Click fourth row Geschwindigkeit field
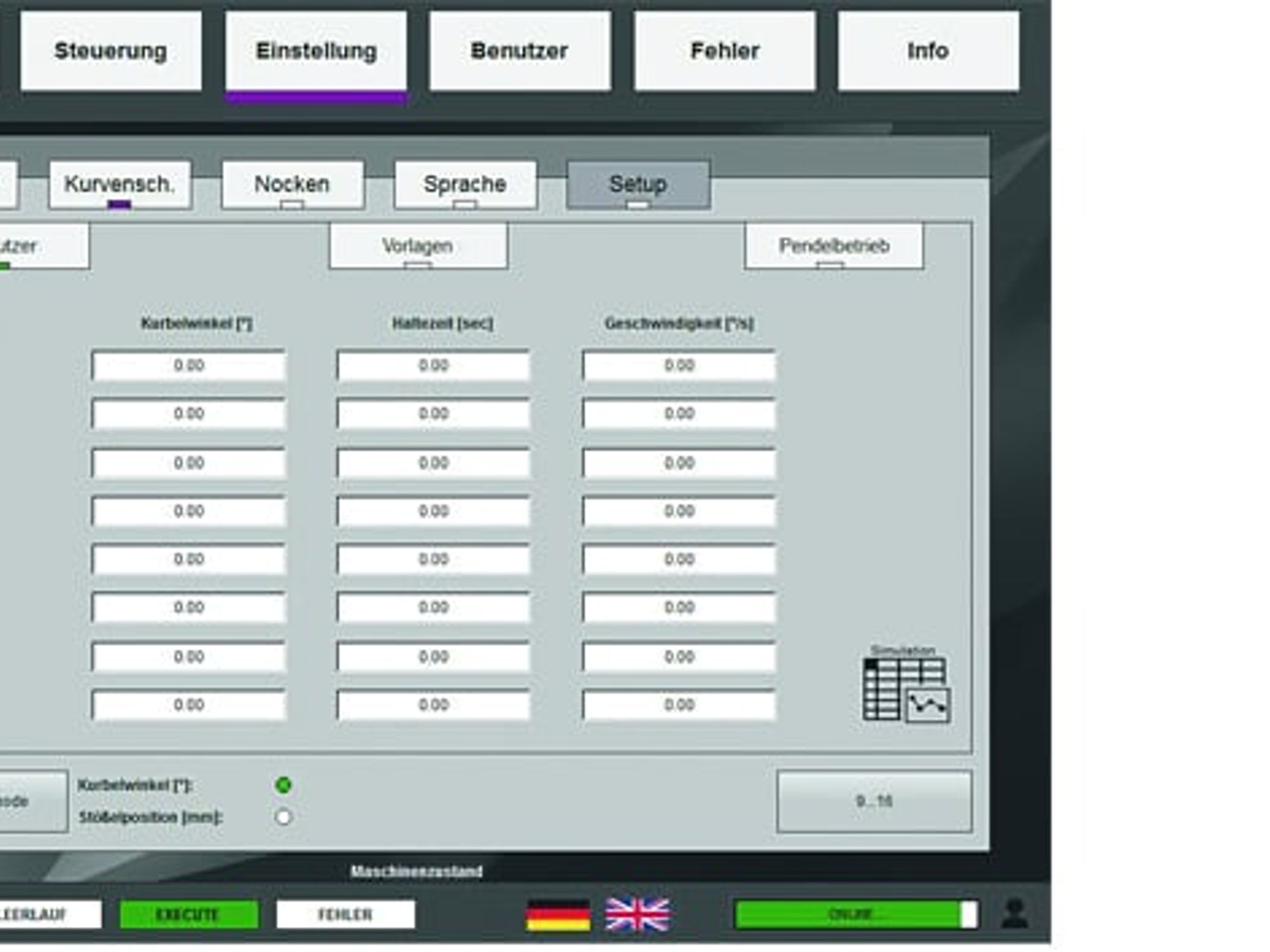Viewport: 1270px width, 952px height. point(679,512)
